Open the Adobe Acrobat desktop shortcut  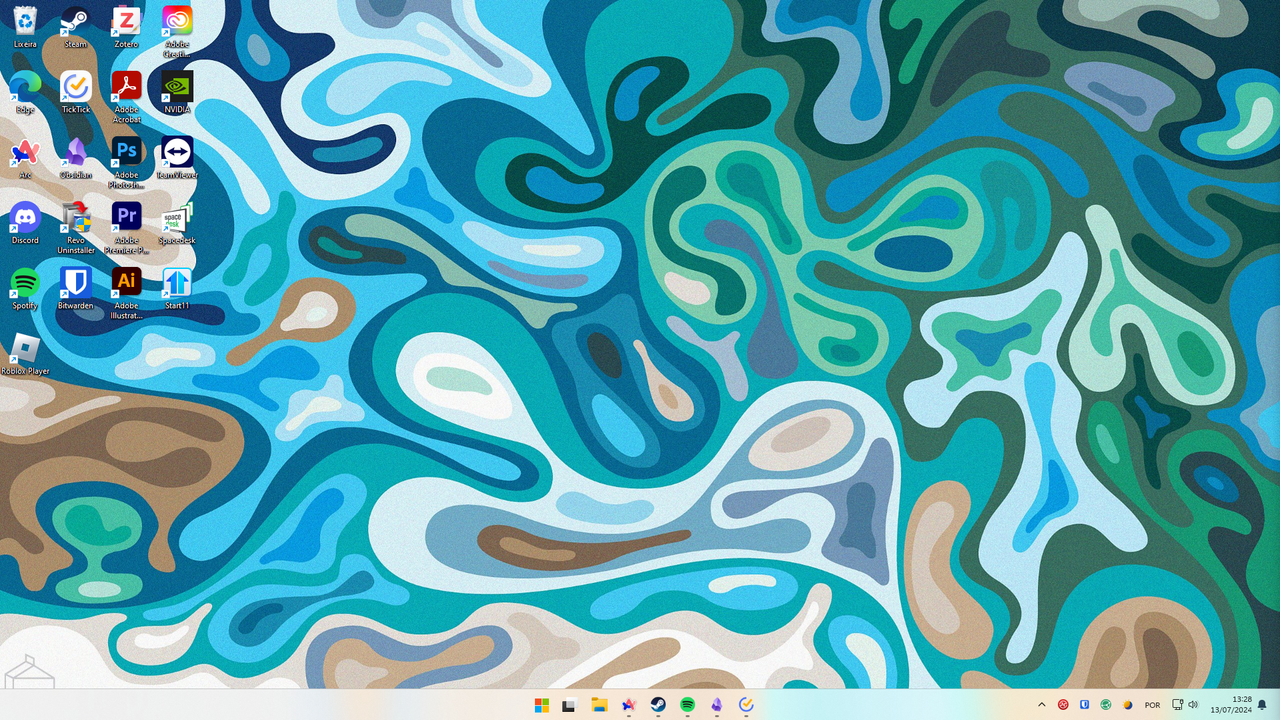(x=126, y=87)
